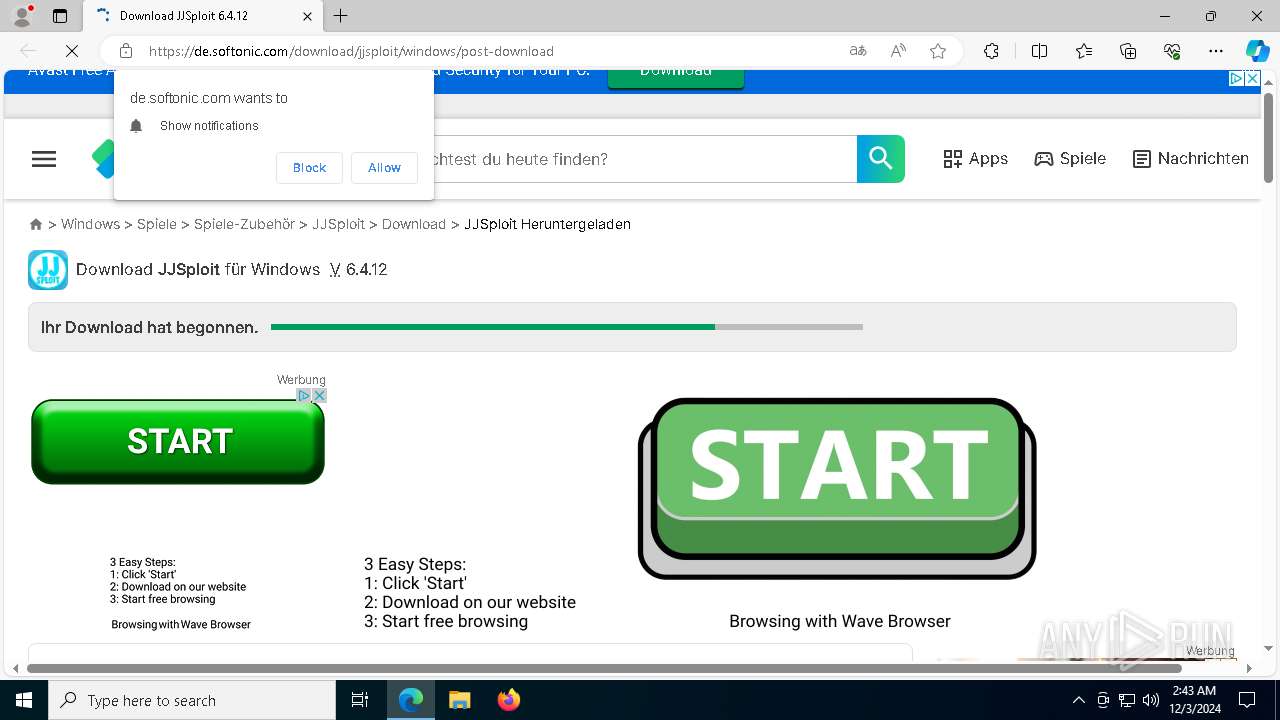Go to the home breadcrumb icon
Screen dimensions: 1280x720
click(x=36, y=225)
